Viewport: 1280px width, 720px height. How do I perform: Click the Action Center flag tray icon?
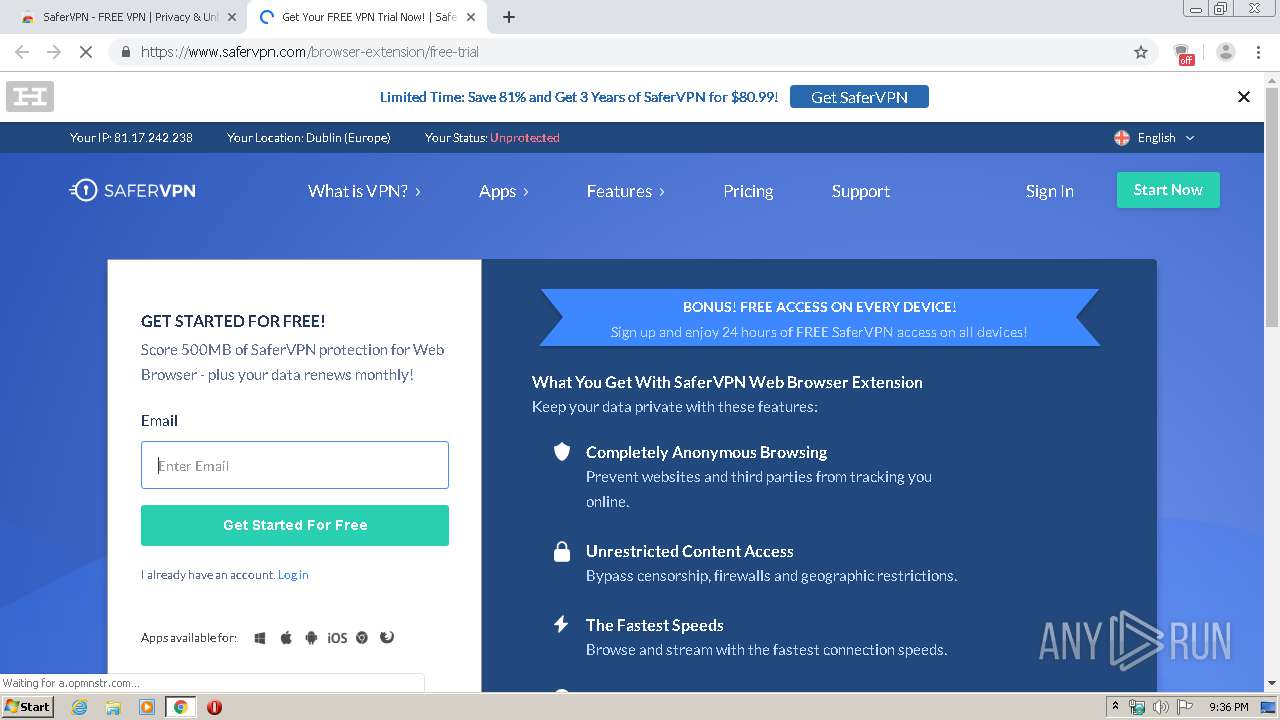[1184, 707]
